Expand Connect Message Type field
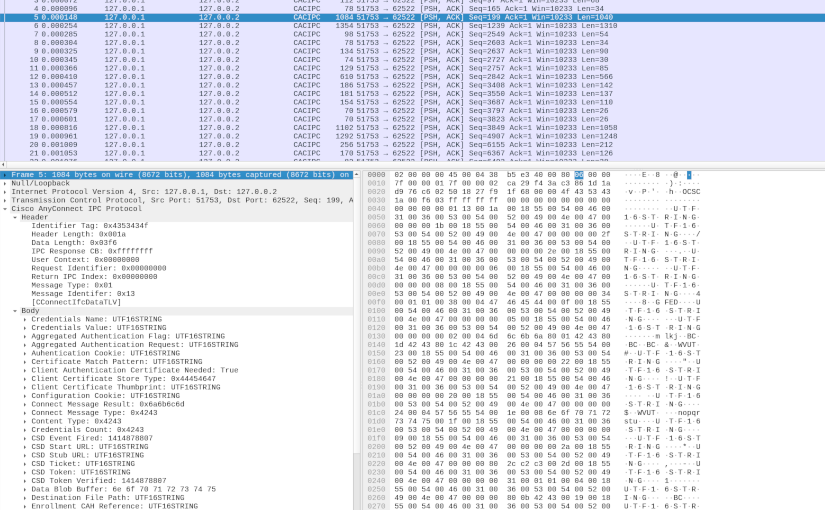 tap(25, 413)
